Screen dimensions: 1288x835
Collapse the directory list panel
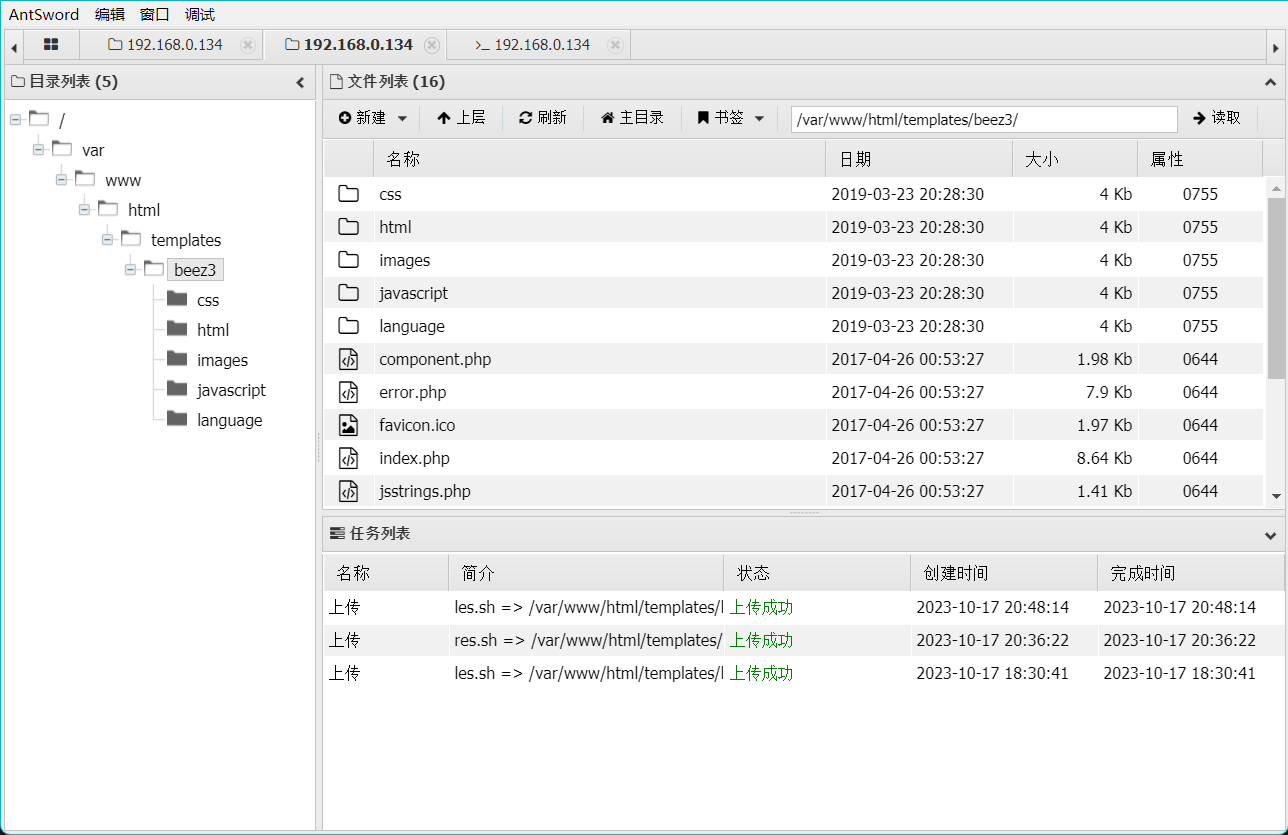tap(300, 83)
